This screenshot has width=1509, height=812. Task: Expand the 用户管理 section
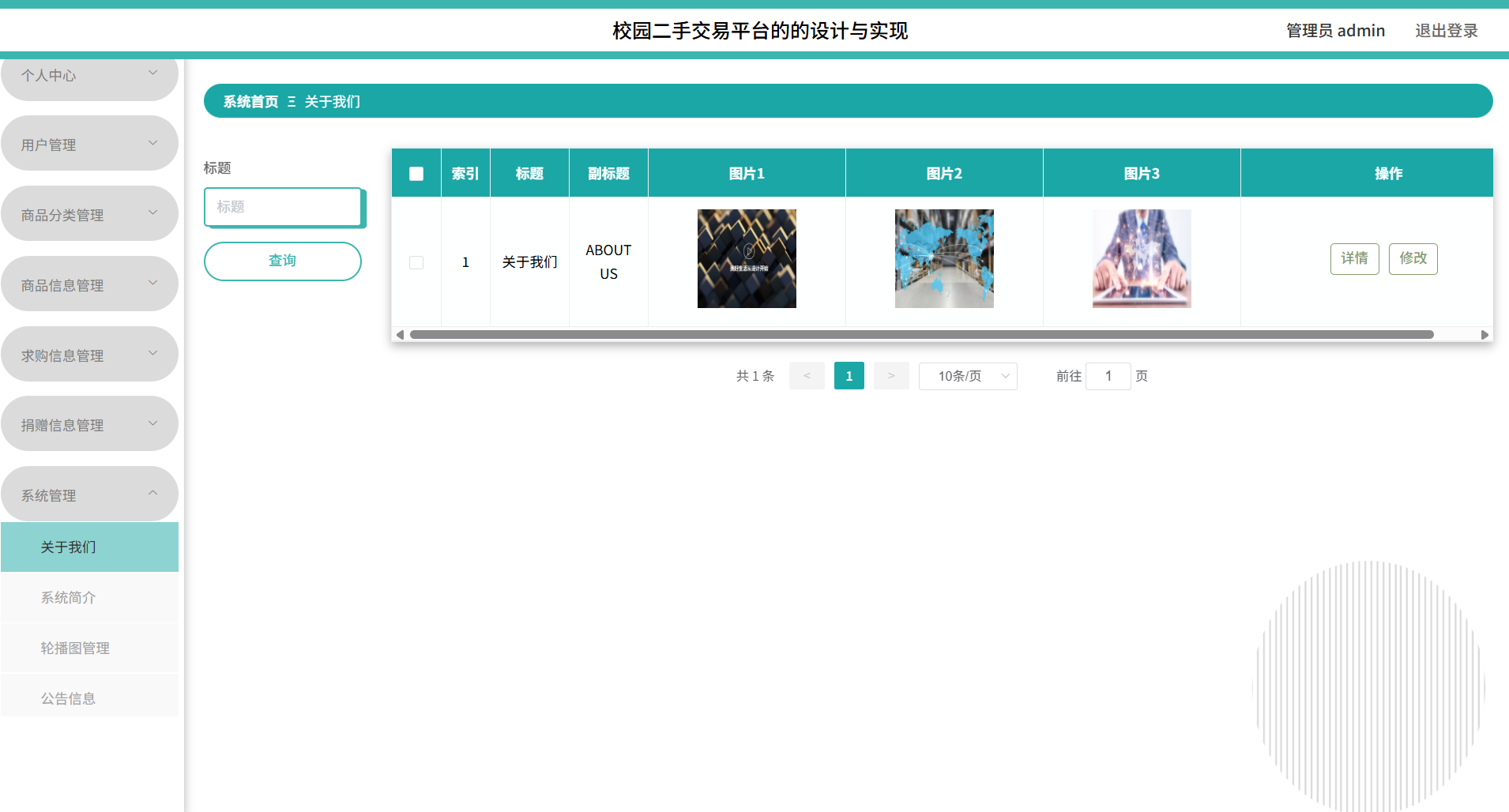89,144
